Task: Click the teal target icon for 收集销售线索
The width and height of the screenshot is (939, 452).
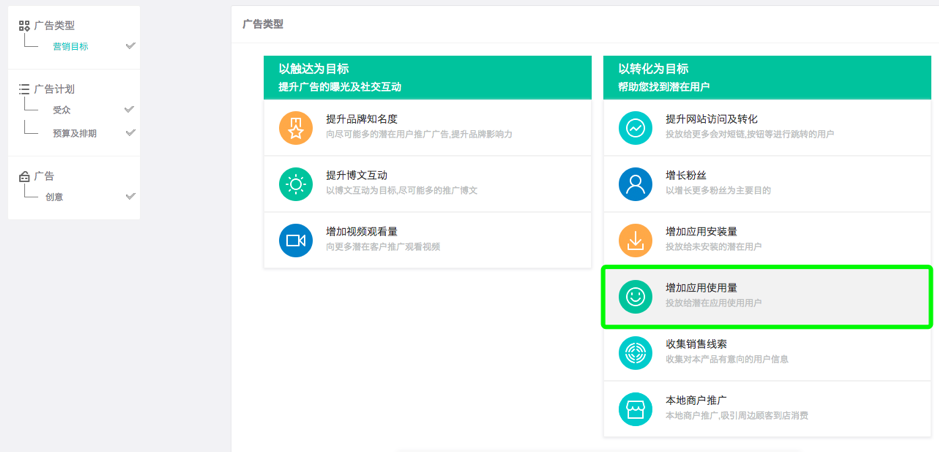Action: click(635, 353)
